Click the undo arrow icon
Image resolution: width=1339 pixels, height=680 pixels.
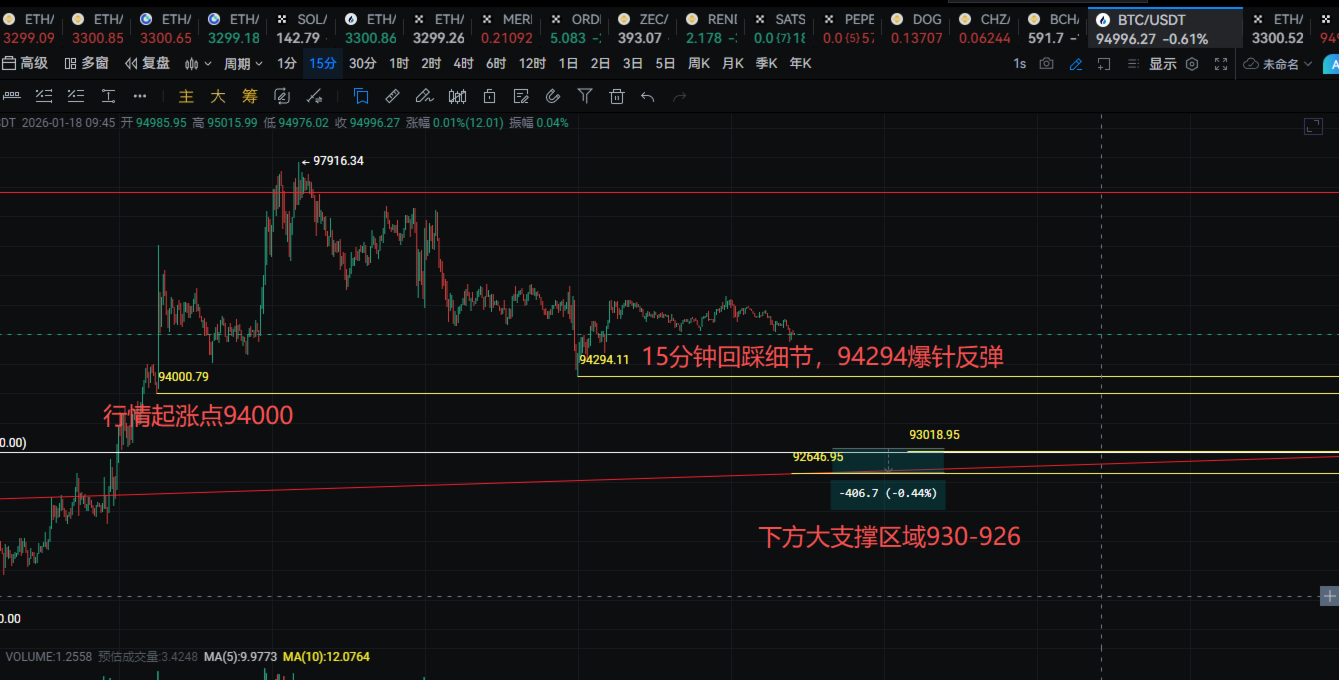(648, 96)
